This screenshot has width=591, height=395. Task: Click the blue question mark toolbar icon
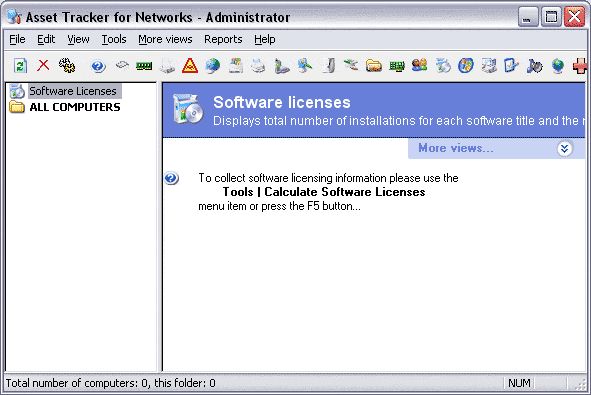click(x=98, y=66)
